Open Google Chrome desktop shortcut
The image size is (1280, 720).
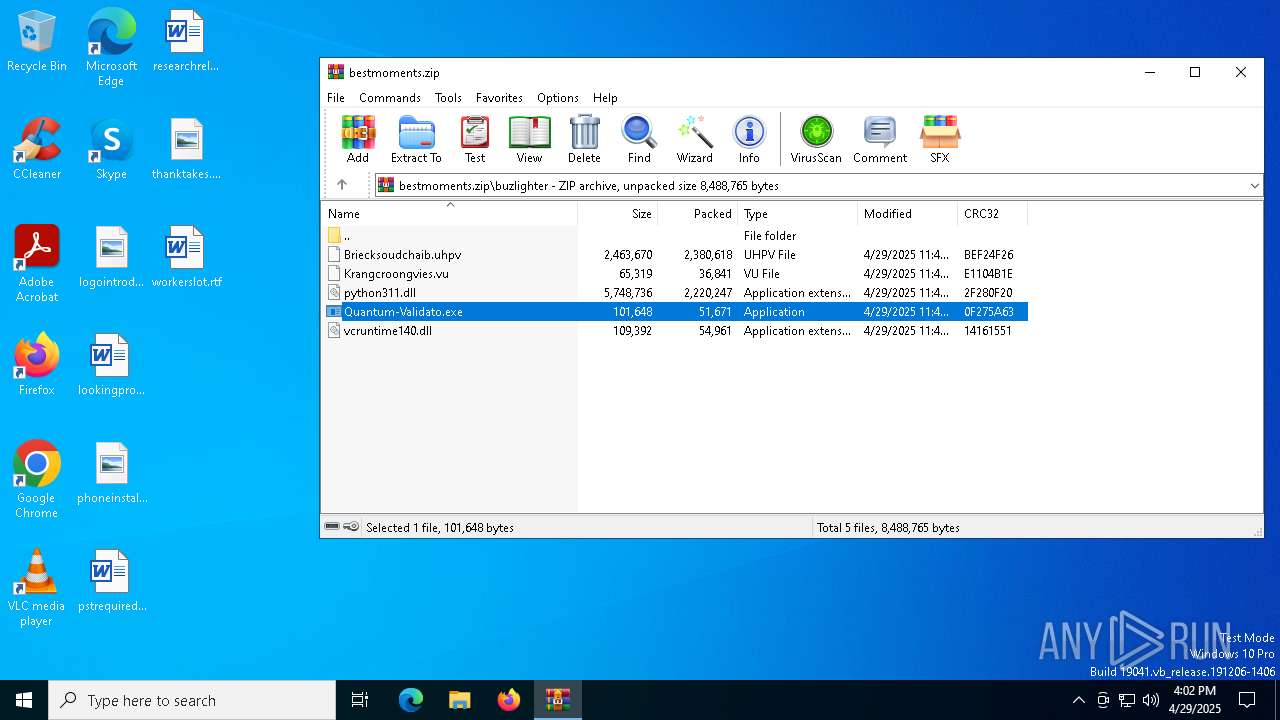pyautogui.click(x=36, y=480)
